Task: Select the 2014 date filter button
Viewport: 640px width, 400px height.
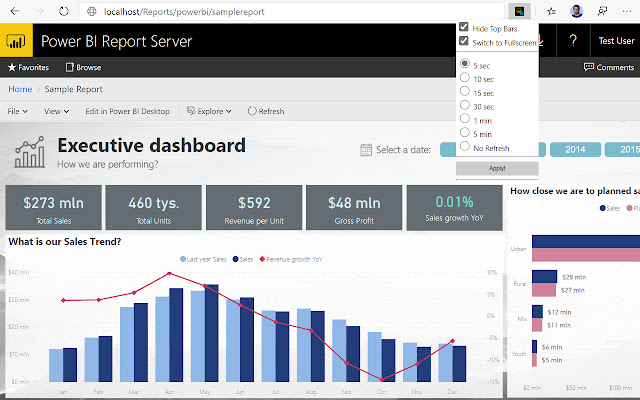Action: [575, 149]
